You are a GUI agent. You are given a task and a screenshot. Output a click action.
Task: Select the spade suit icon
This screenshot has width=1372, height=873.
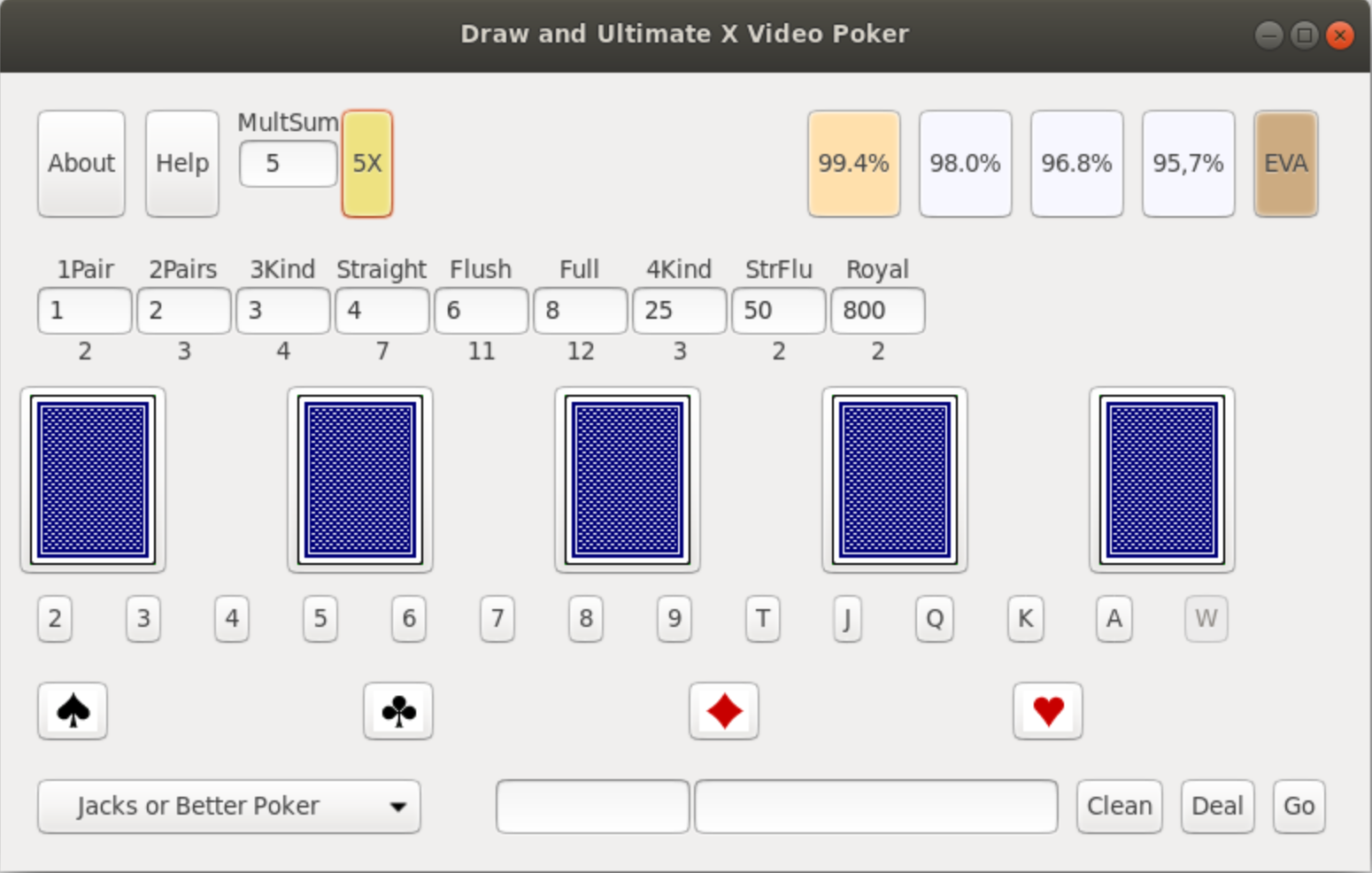click(x=73, y=711)
